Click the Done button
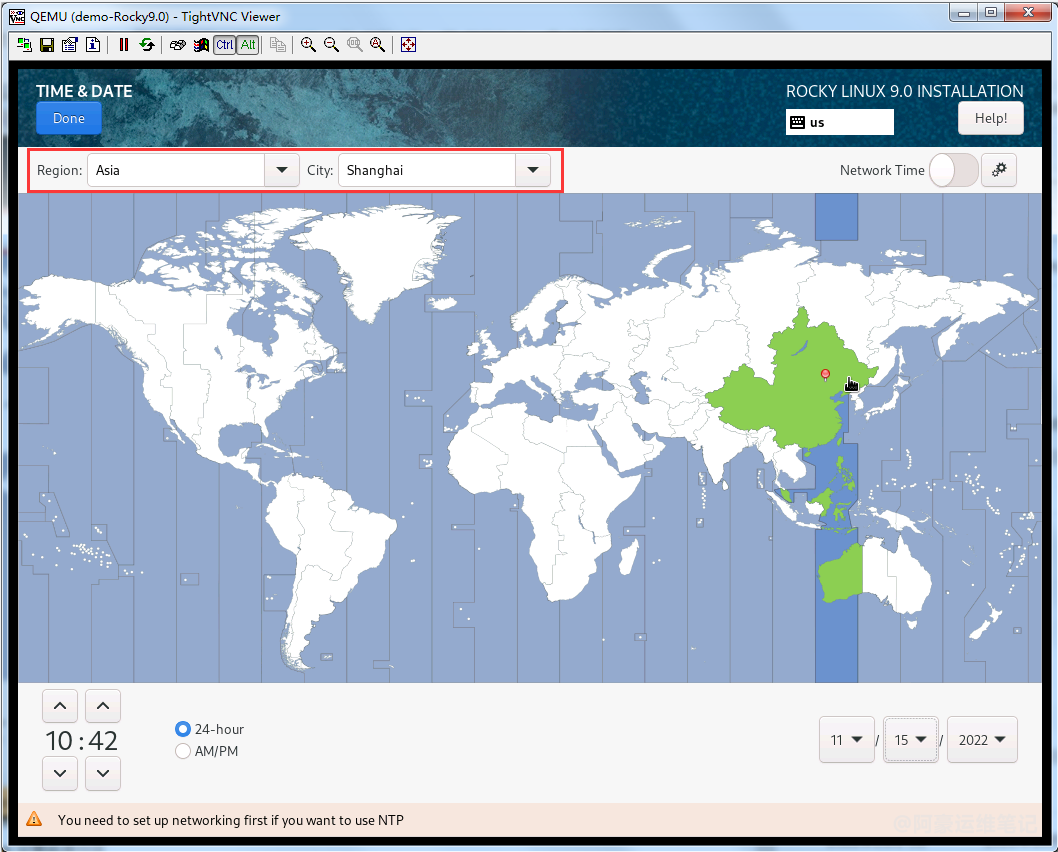Screen dimensions: 1058x852 click(x=69, y=118)
